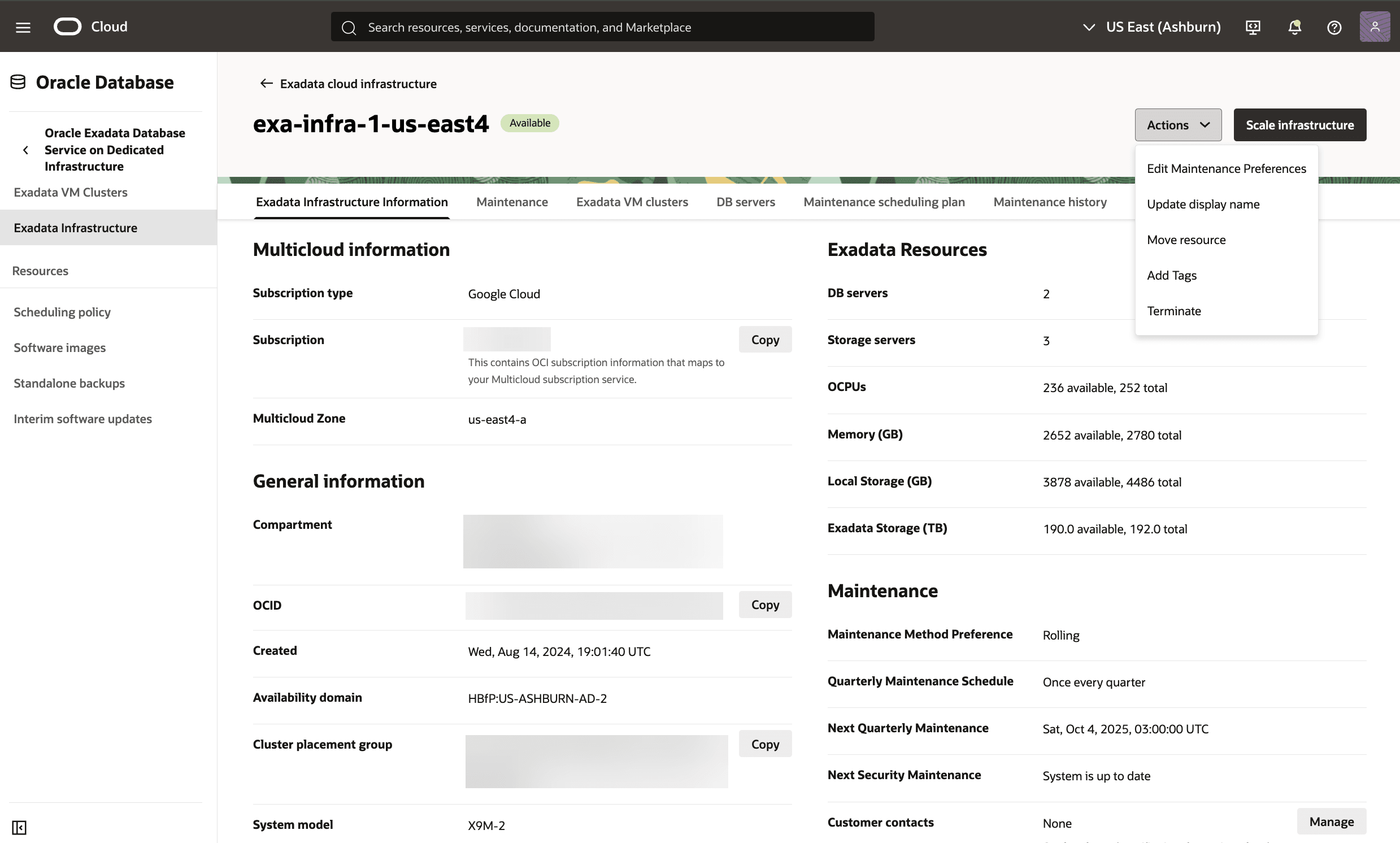Collapse Oracle Exadata Database Service section
1400x843 pixels.
pyautogui.click(x=25, y=149)
